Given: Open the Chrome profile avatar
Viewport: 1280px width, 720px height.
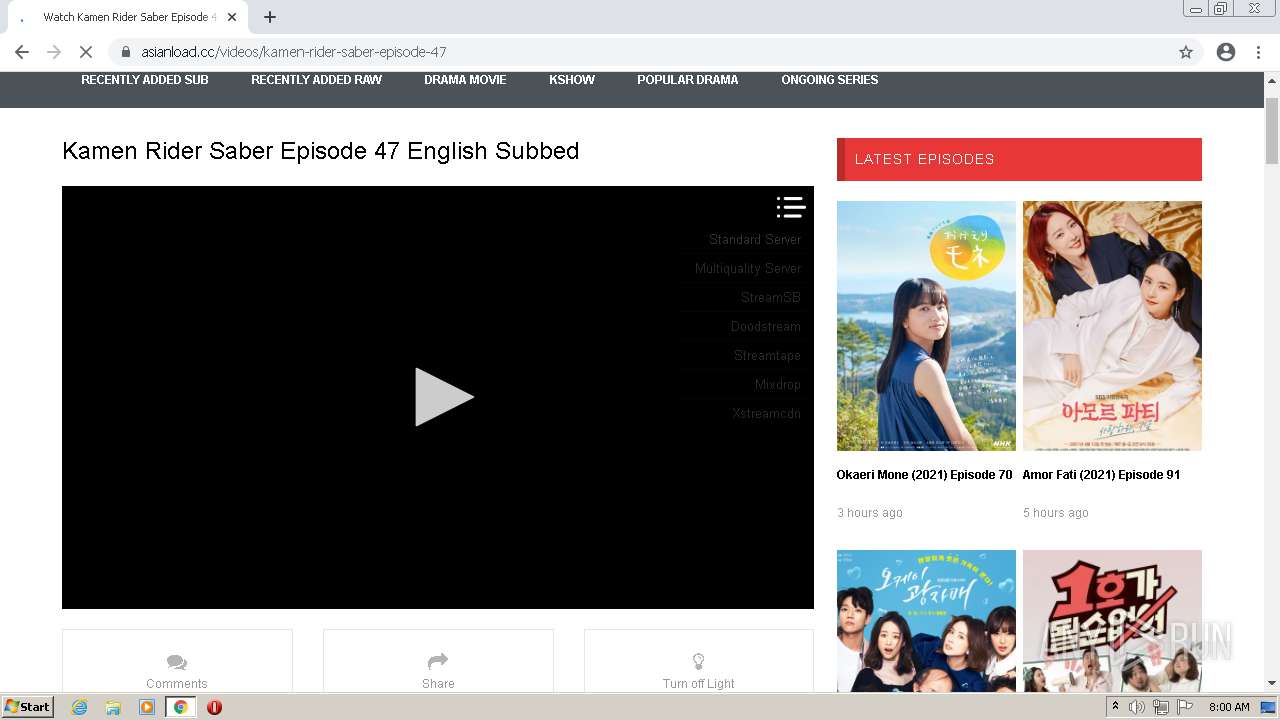Looking at the screenshot, I should click(x=1226, y=52).
